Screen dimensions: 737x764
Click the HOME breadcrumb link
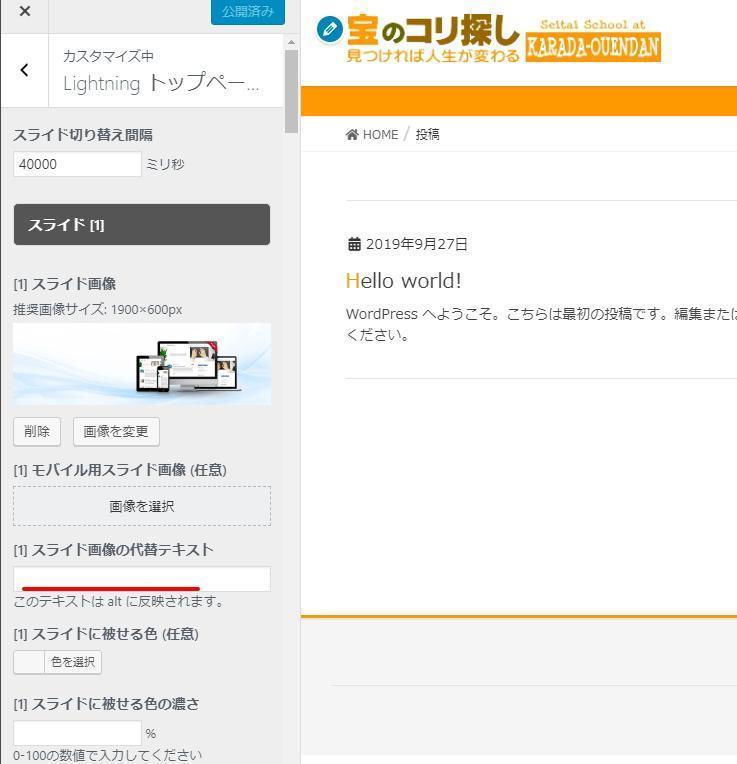(380, 134)
